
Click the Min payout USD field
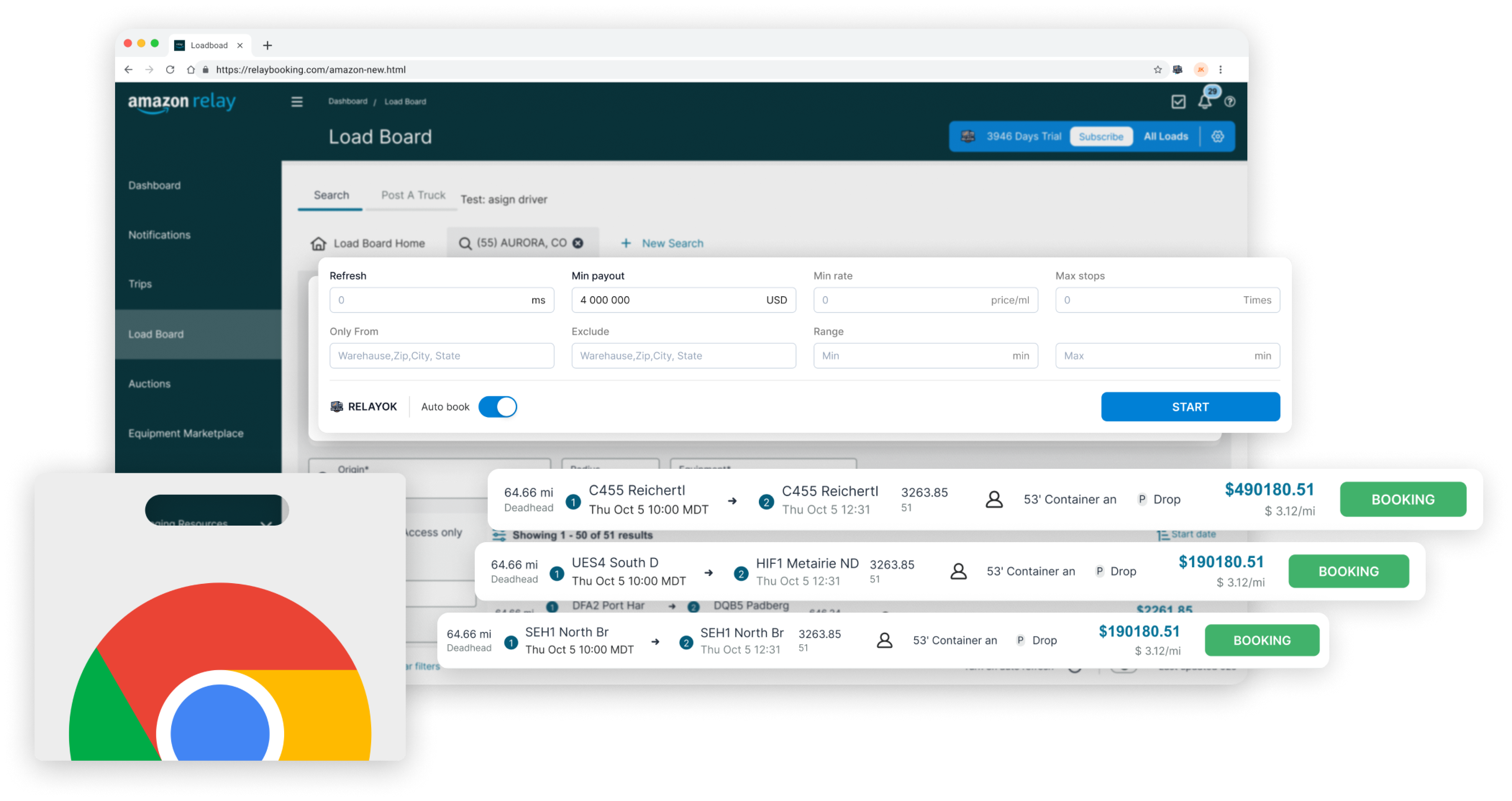coord(683,300)
